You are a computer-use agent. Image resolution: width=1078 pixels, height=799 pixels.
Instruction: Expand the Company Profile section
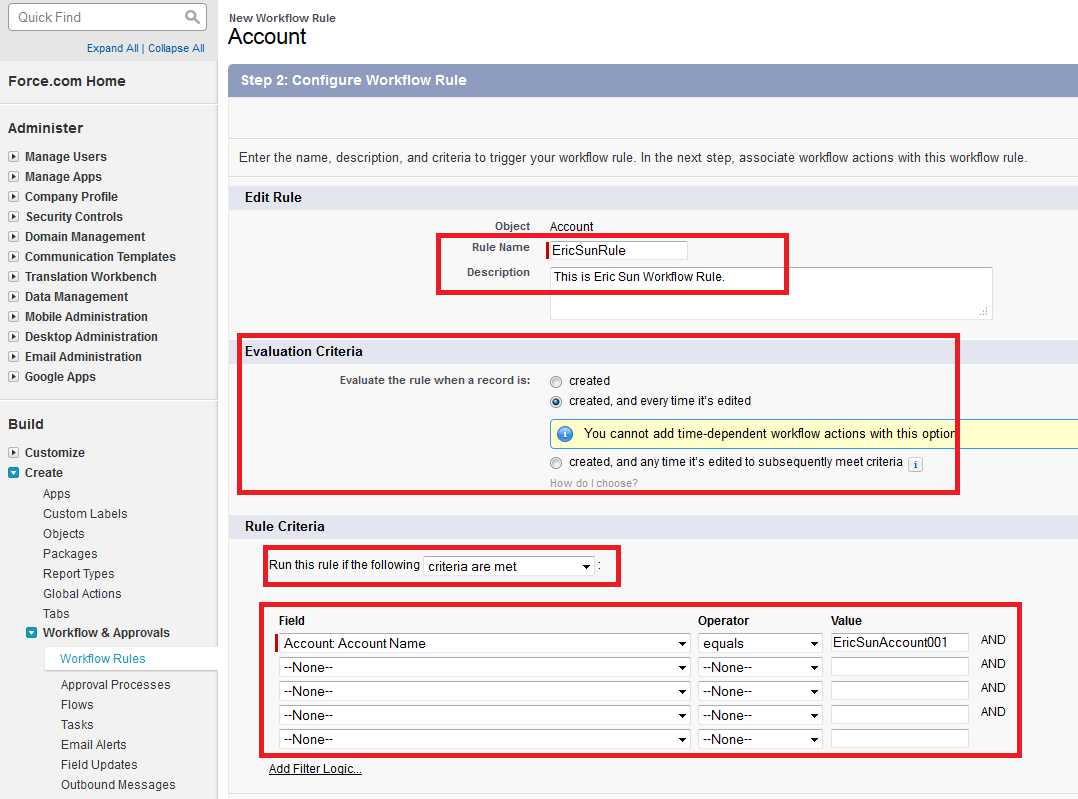13,197
